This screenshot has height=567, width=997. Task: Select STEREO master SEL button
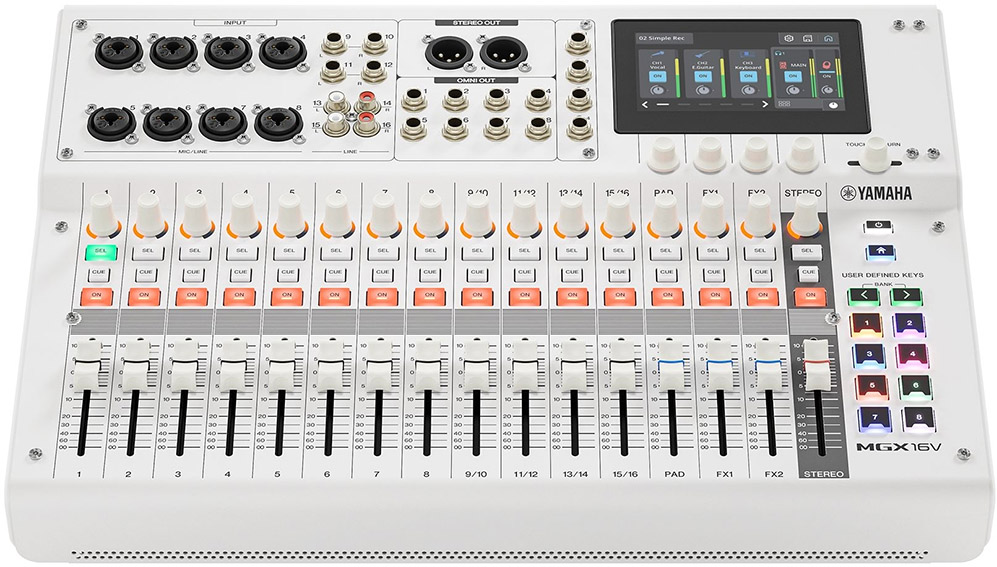807,252
